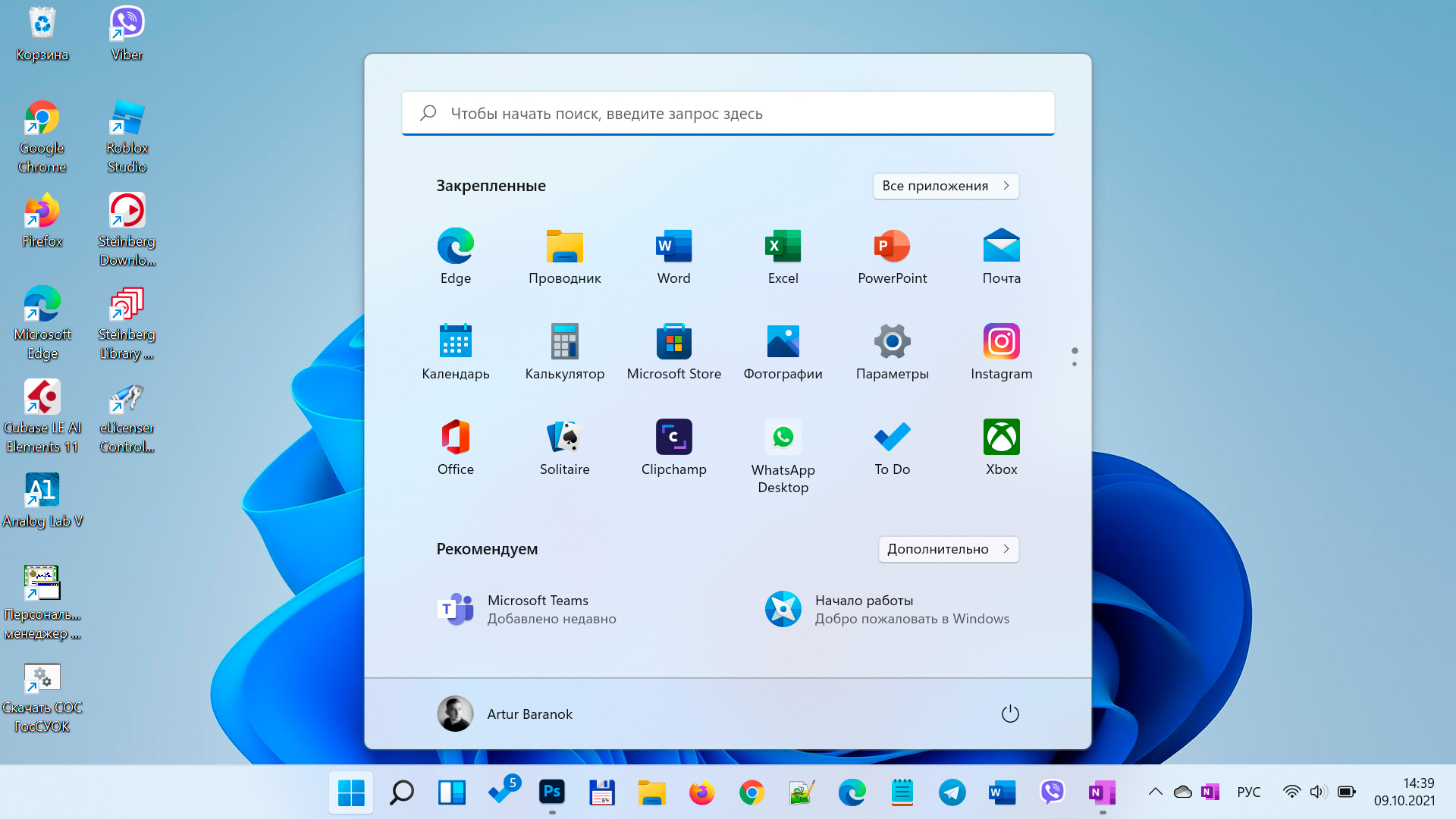Switch to Photoshop in taskbar
Image resolution: width=1456 pixels, height=819 pixels.
tap(551, 792)
